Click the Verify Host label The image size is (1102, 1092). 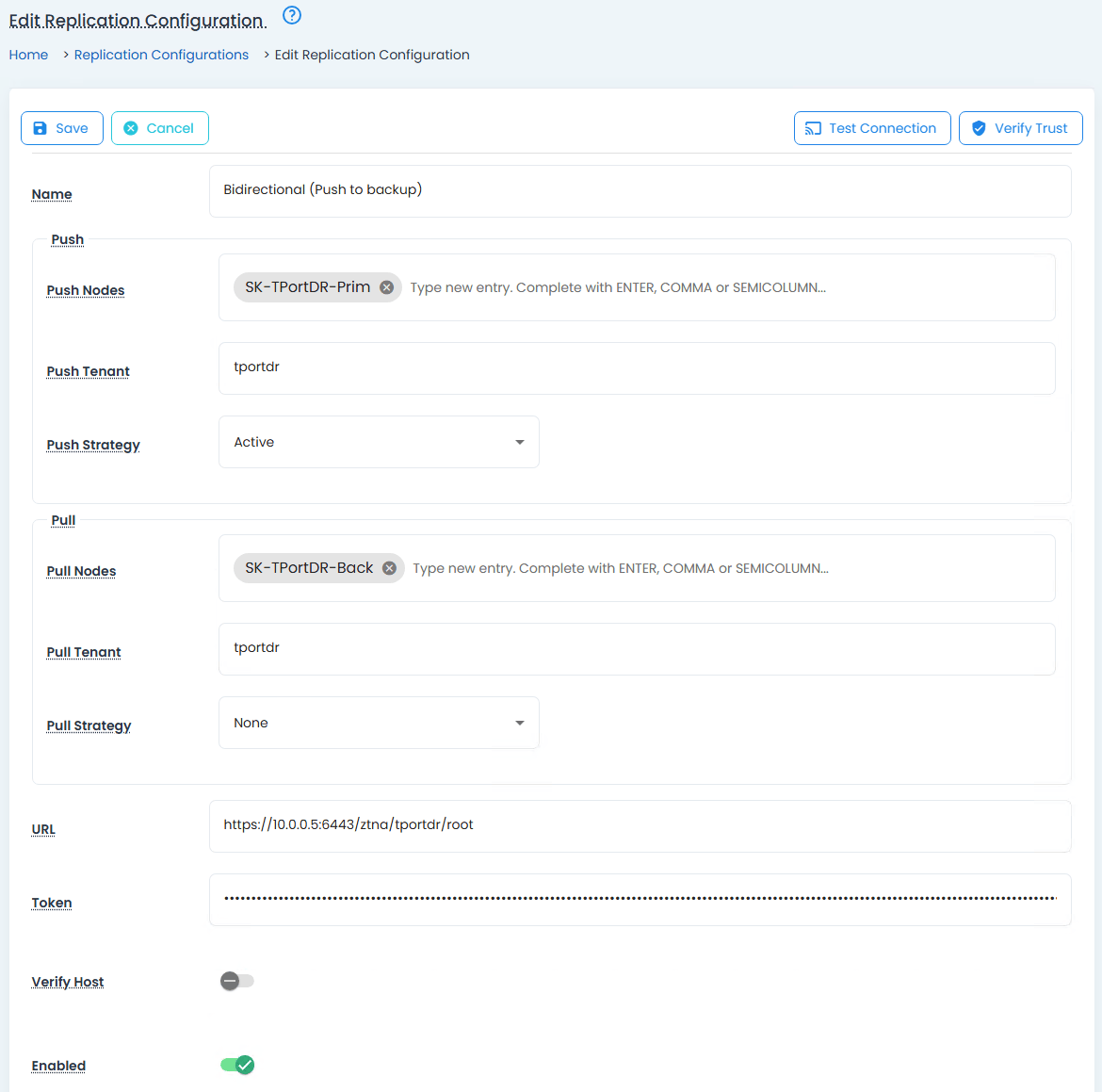tap(68, 982)
